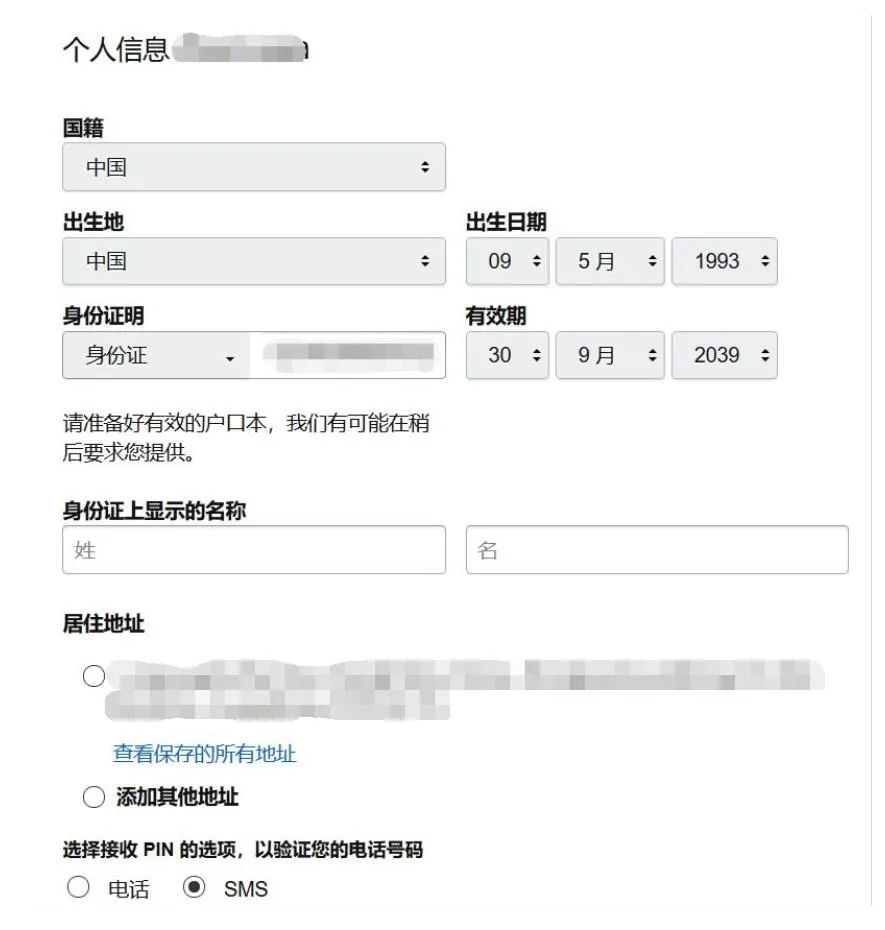Select the 添加其他地址 radio button
885x930 pixels.
92,795
